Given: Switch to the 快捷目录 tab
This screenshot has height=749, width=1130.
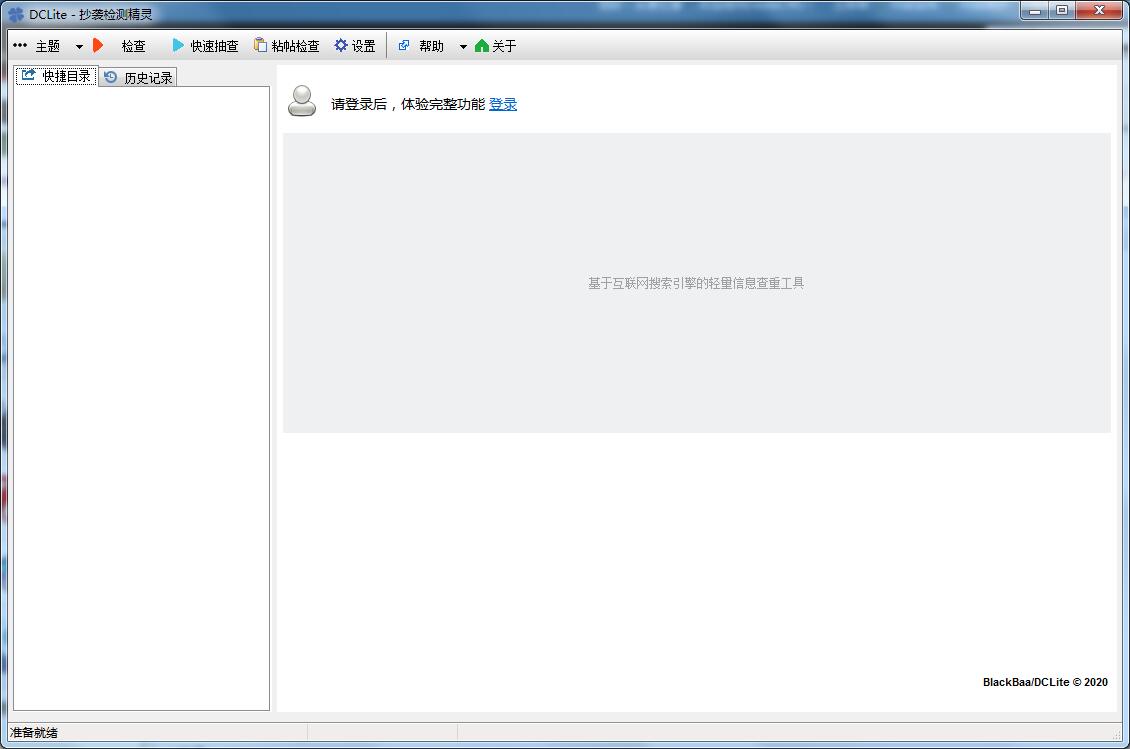Looking at the screenshot, I should (x=57, y=76).
